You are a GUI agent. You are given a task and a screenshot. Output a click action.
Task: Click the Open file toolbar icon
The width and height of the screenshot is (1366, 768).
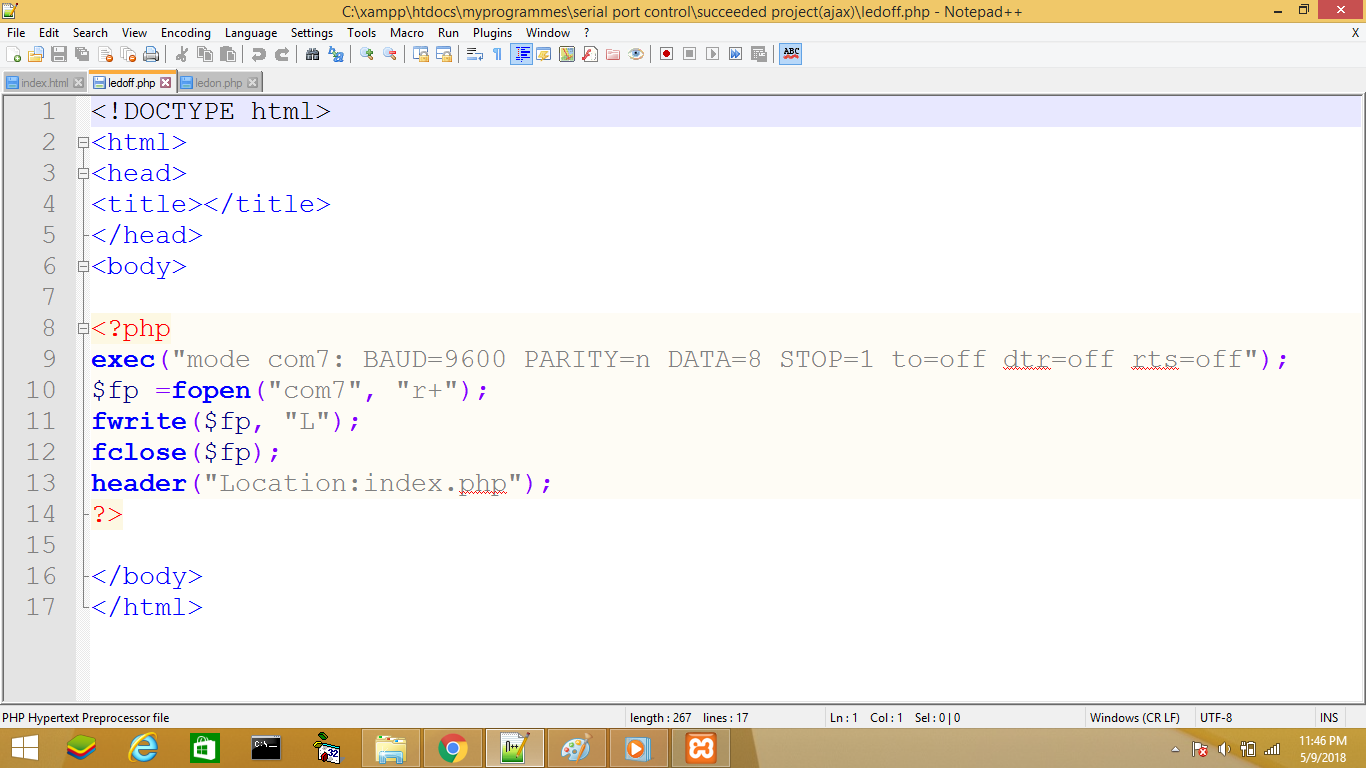coord(36,54)
